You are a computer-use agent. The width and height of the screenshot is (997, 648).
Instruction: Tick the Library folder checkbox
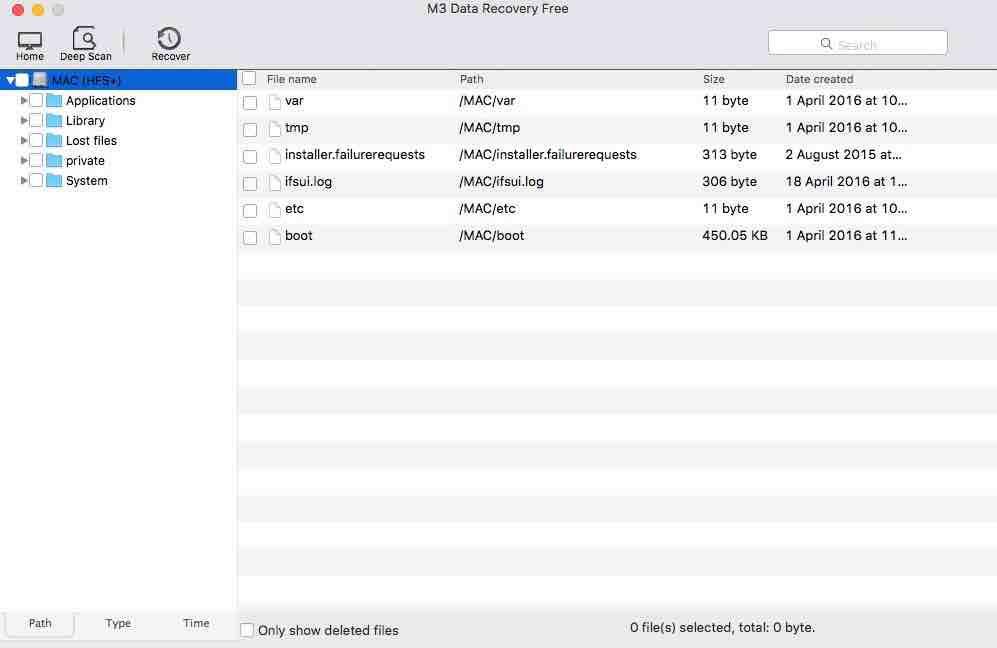36,120
